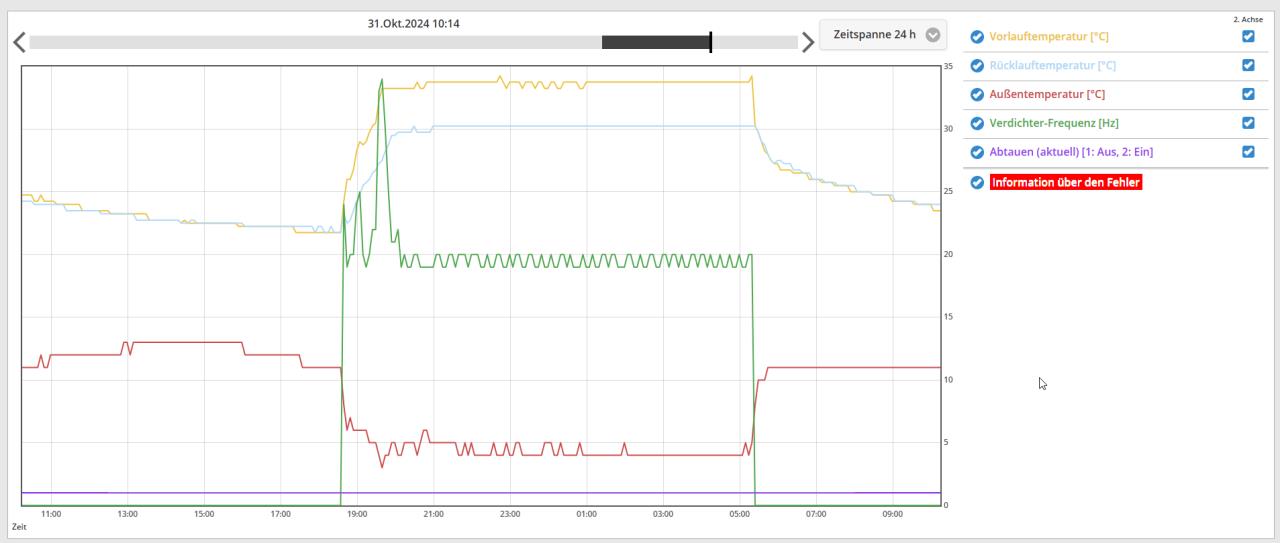Click the Vorlauftemperatur [°C] legend label
Screen dimensions: 1280x543
click(x=1049, y=37)
